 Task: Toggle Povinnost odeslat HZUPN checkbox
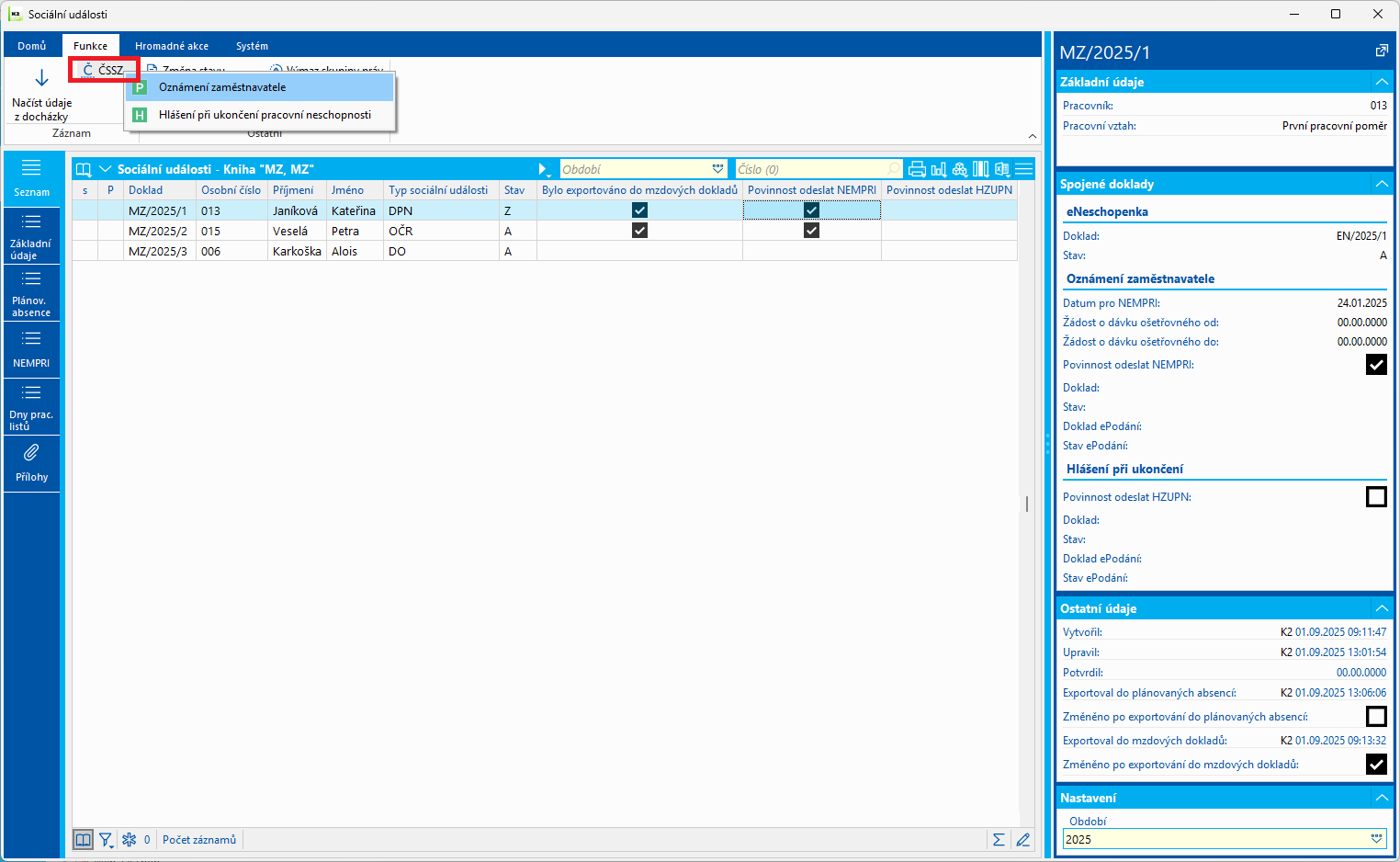click(1376, 497)
